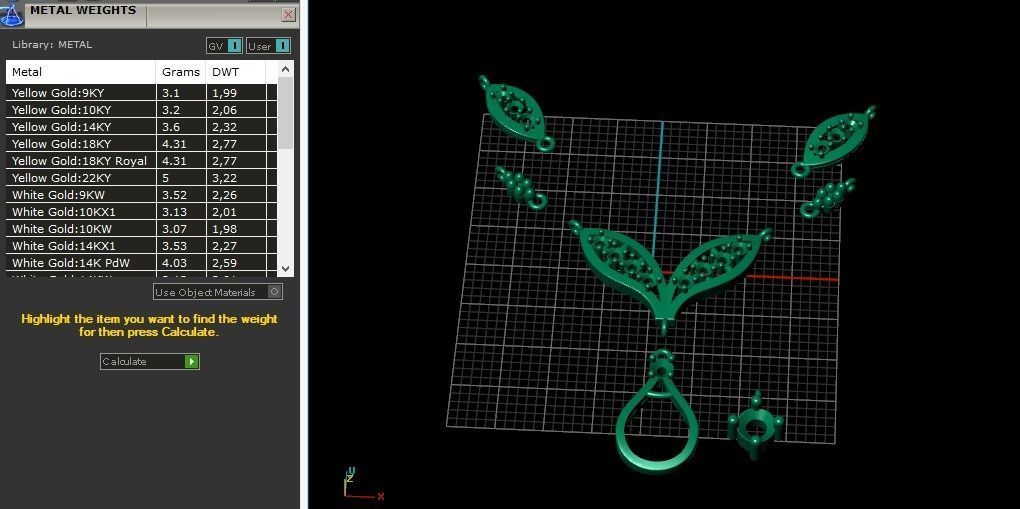Image resolution: width=1020 pixels, height=509 pixels.
Task: Select the teardrop loop pendant model
Action: pos(657,413)
